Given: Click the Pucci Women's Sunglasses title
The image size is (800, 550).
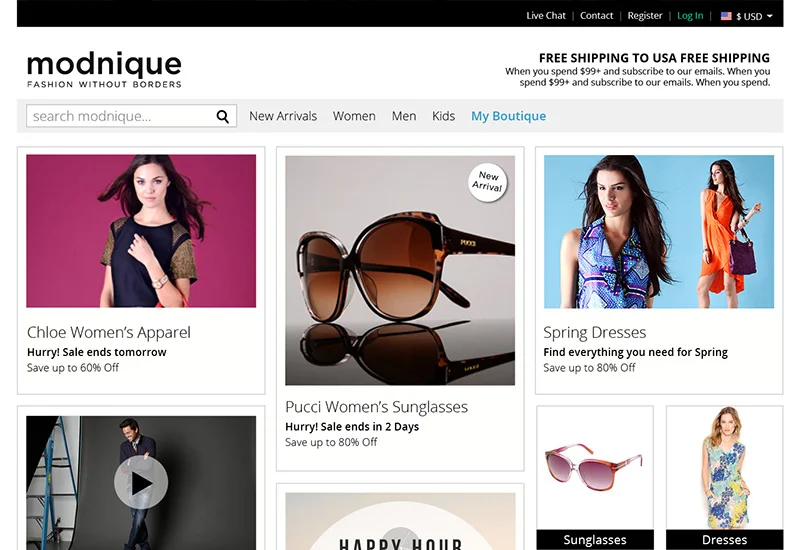Looking at the screenshot, I should tap(377, 407).
